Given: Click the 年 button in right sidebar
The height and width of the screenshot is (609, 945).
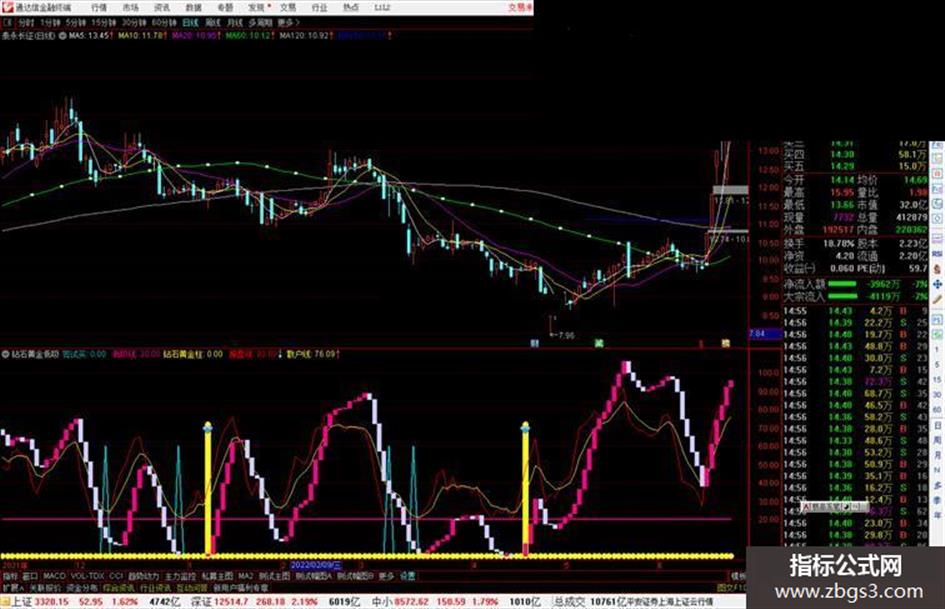Looking at the screenshot, I should point(937,516).
